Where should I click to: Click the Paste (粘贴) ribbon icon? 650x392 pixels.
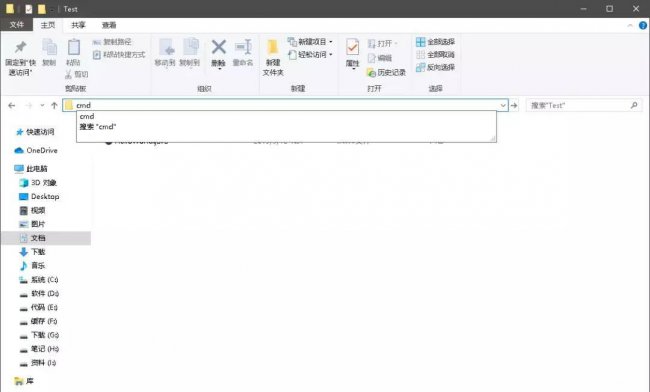point(74,48)
